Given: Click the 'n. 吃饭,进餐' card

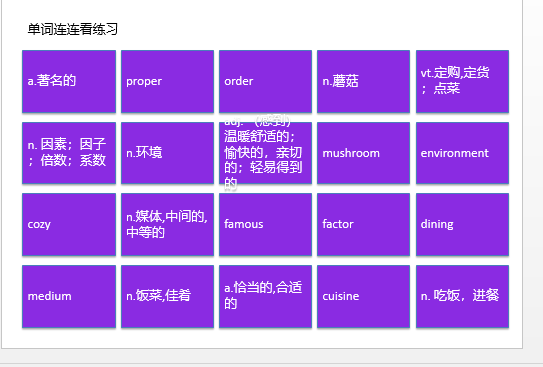Looking at the screenshot, I should point(462,296).
